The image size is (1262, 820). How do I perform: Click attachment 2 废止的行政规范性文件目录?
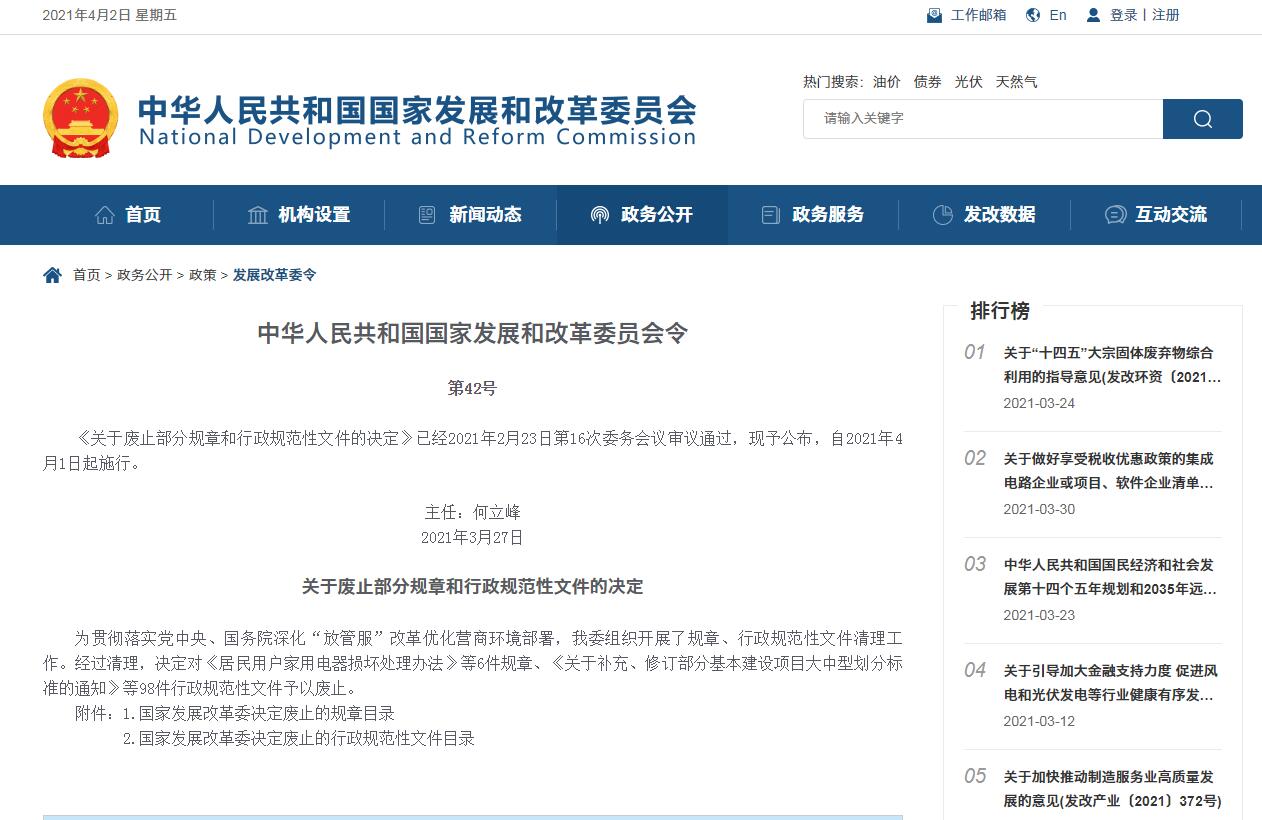[x=298, y=739]
